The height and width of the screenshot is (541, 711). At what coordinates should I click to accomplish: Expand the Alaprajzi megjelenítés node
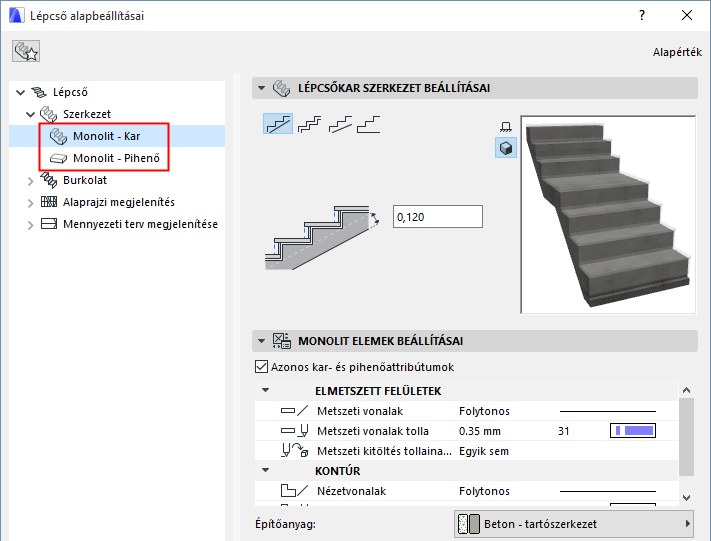[30, 203]
